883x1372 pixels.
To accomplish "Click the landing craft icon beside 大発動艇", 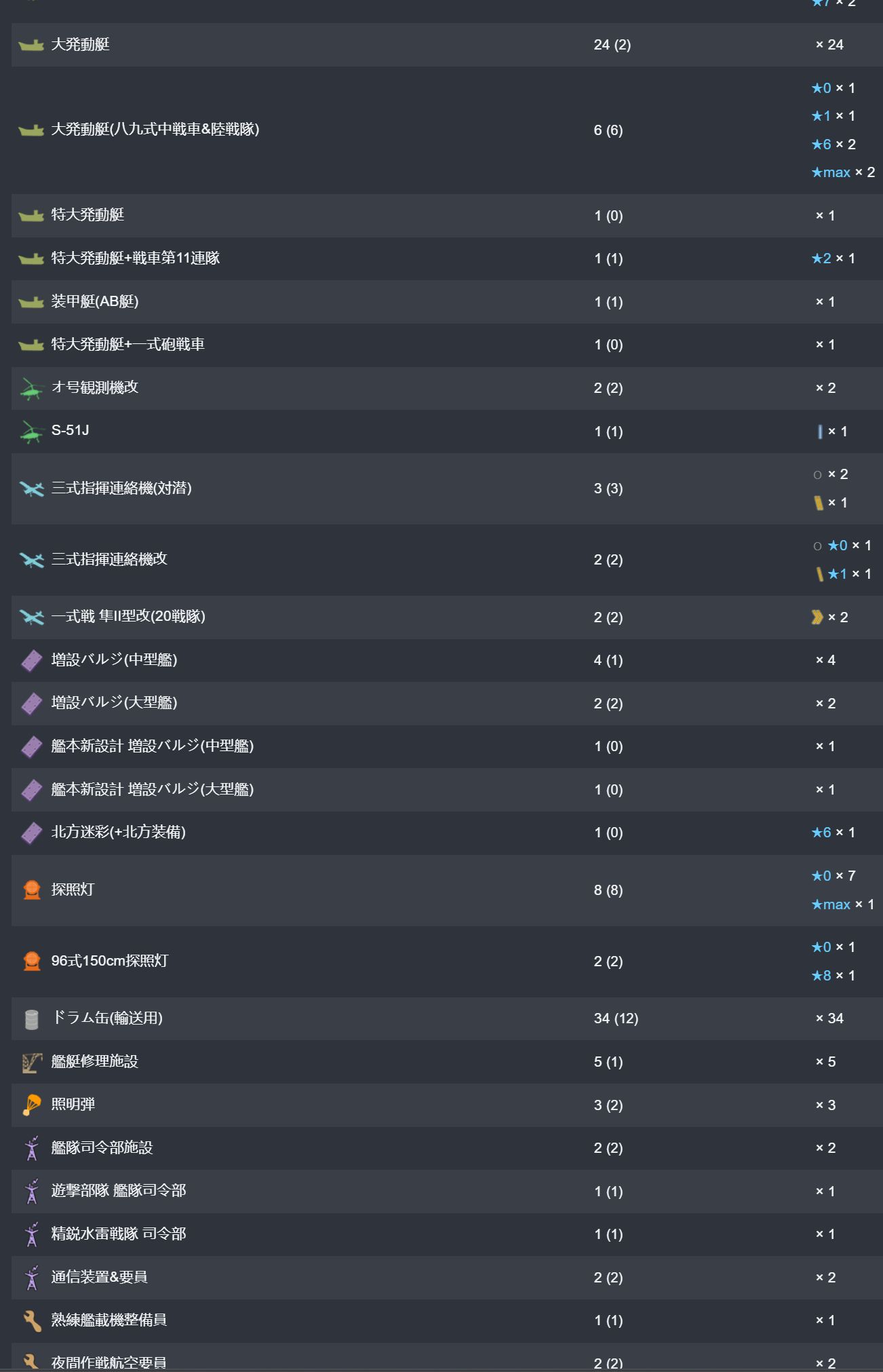I will click(x=31, y=45).
